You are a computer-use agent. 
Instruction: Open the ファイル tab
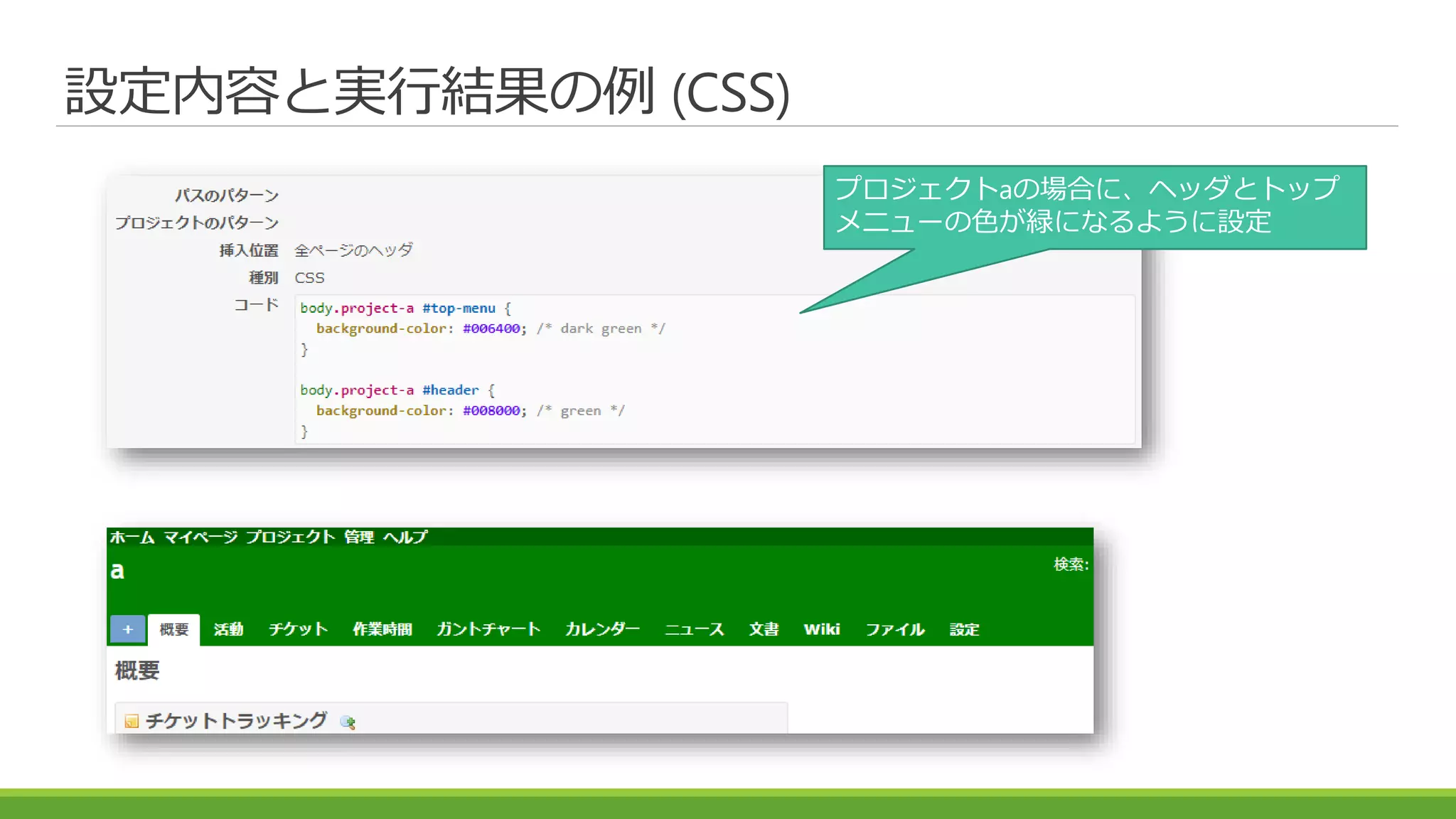coord(895,630)
